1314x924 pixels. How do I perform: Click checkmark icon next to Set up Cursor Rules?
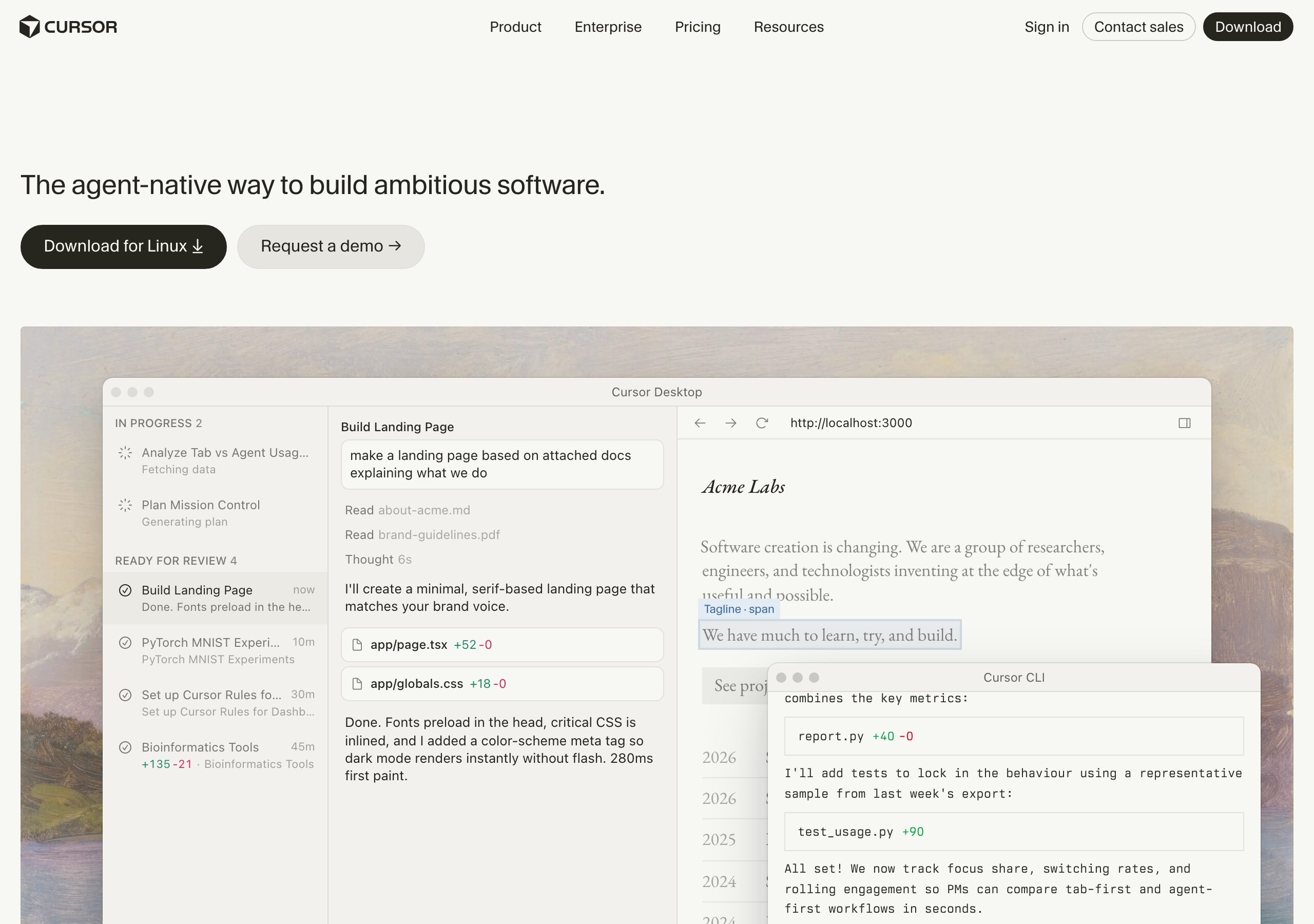click(125, 695)
